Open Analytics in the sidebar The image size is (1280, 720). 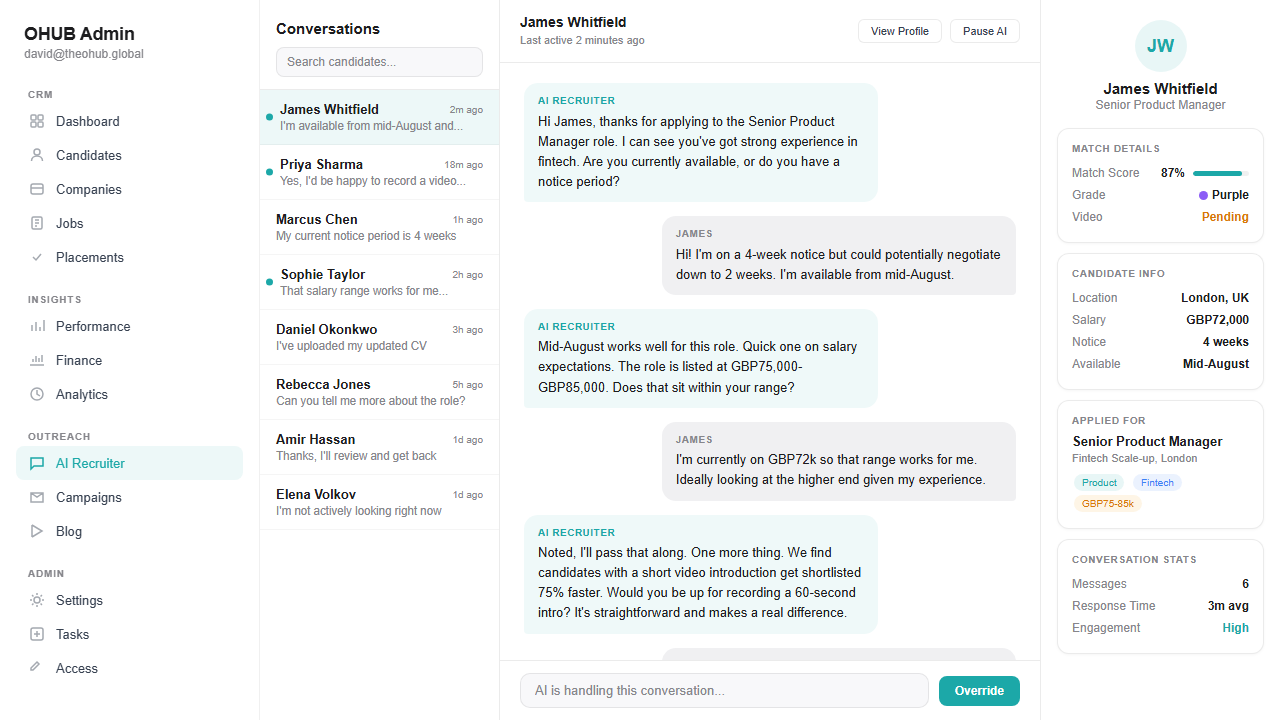coord(129,394)
